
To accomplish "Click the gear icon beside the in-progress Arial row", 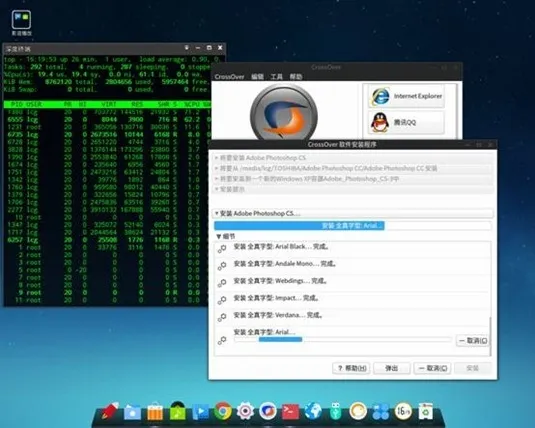I will point(222,340).
